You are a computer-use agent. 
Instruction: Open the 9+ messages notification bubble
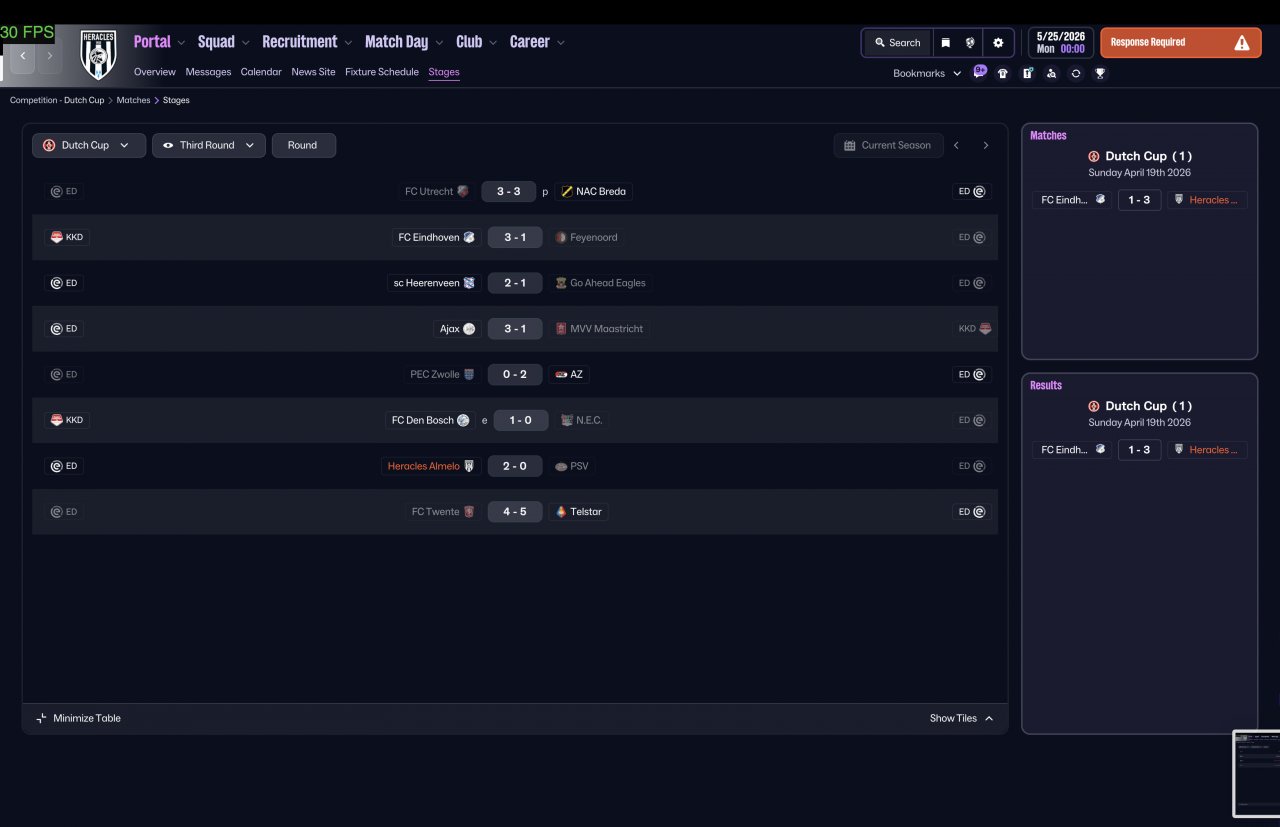click(980, 72)
